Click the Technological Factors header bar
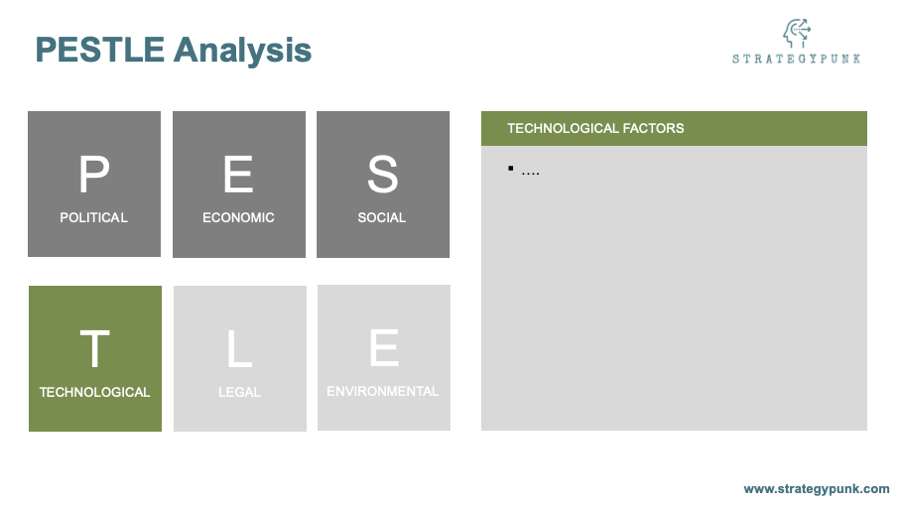The image size is (900, 506). click(674, 129)
